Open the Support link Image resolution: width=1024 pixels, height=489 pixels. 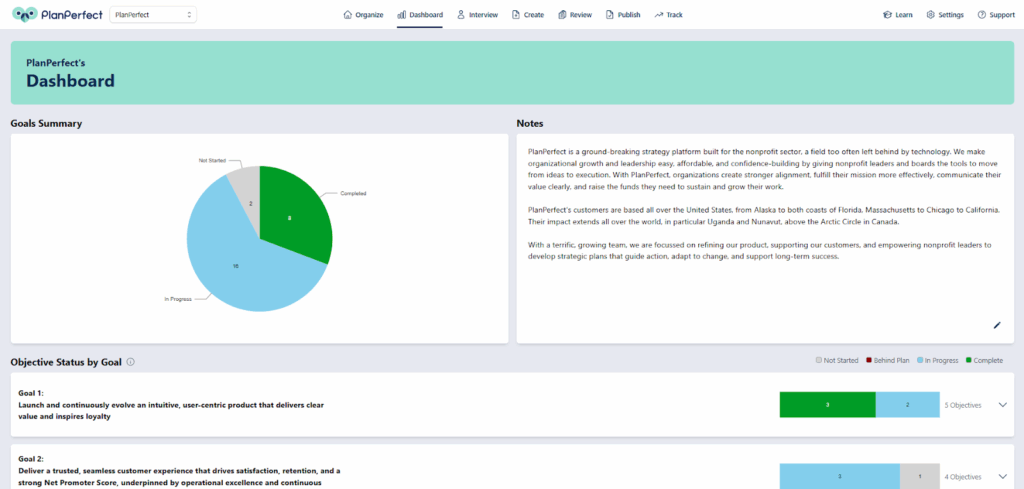[x=996, y=14]
